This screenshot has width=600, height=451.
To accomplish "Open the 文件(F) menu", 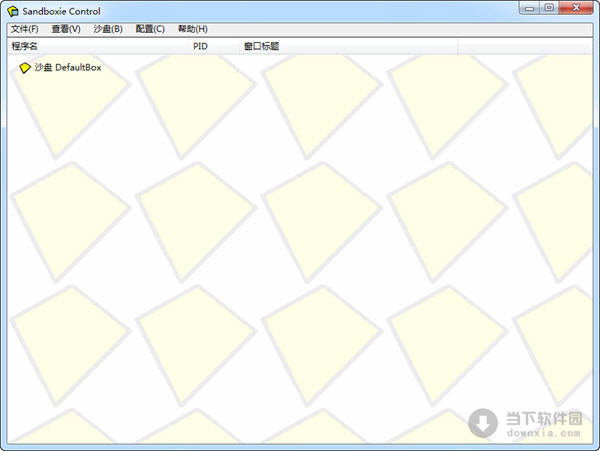I will 25,29.
